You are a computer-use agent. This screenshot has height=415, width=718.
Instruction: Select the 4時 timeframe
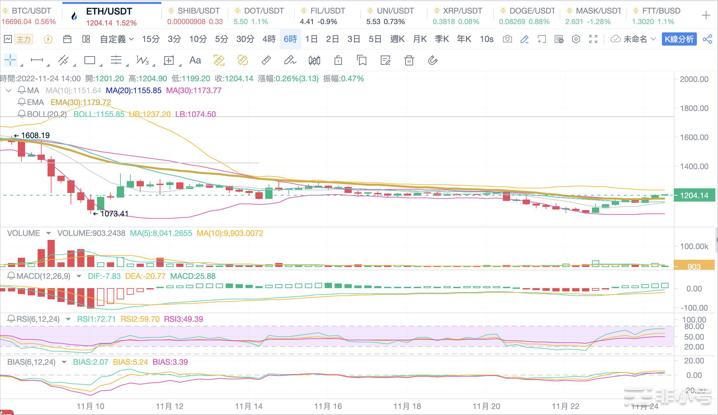click(x=269, y=39)
